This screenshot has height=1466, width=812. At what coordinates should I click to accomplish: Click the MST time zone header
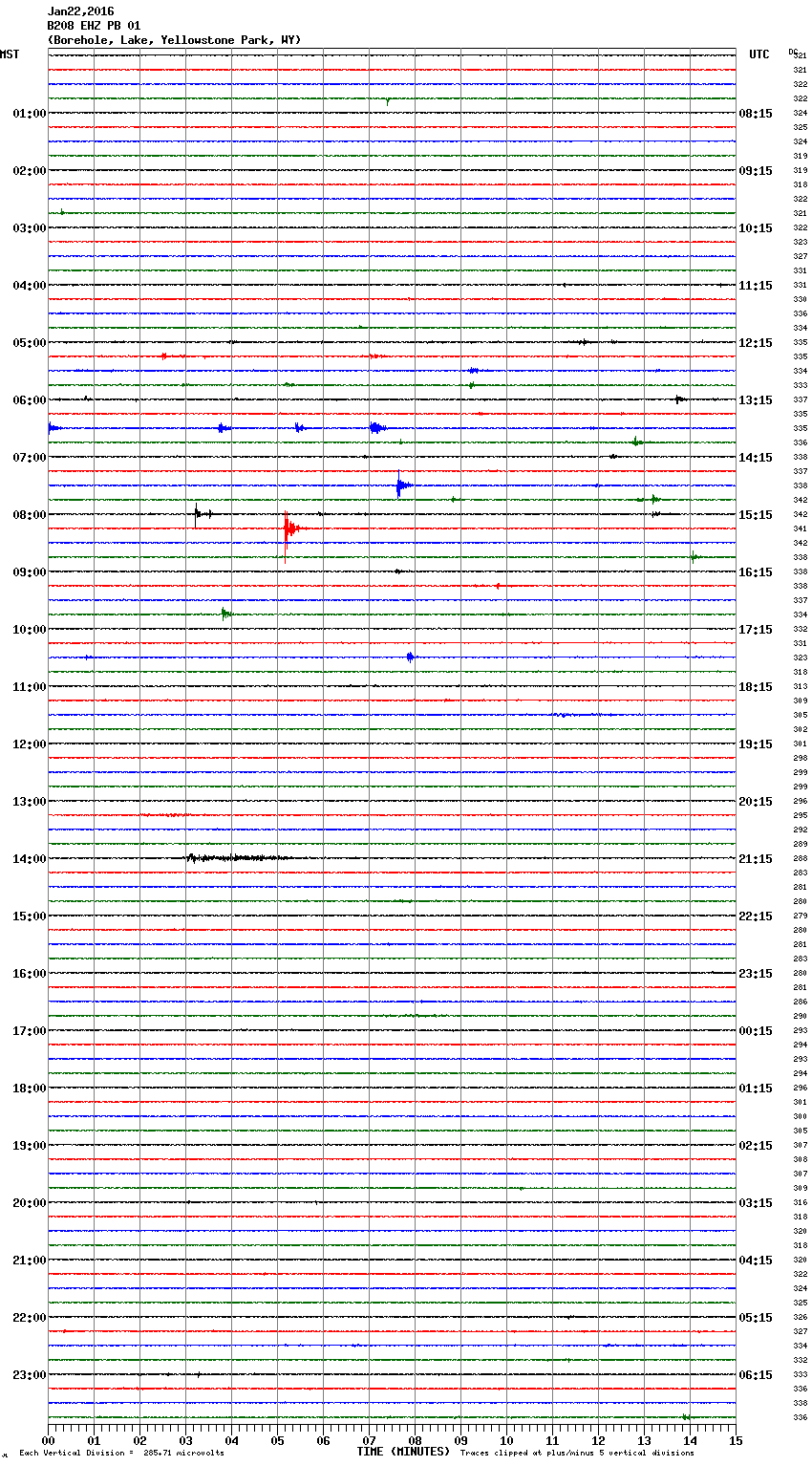[10, 54]
